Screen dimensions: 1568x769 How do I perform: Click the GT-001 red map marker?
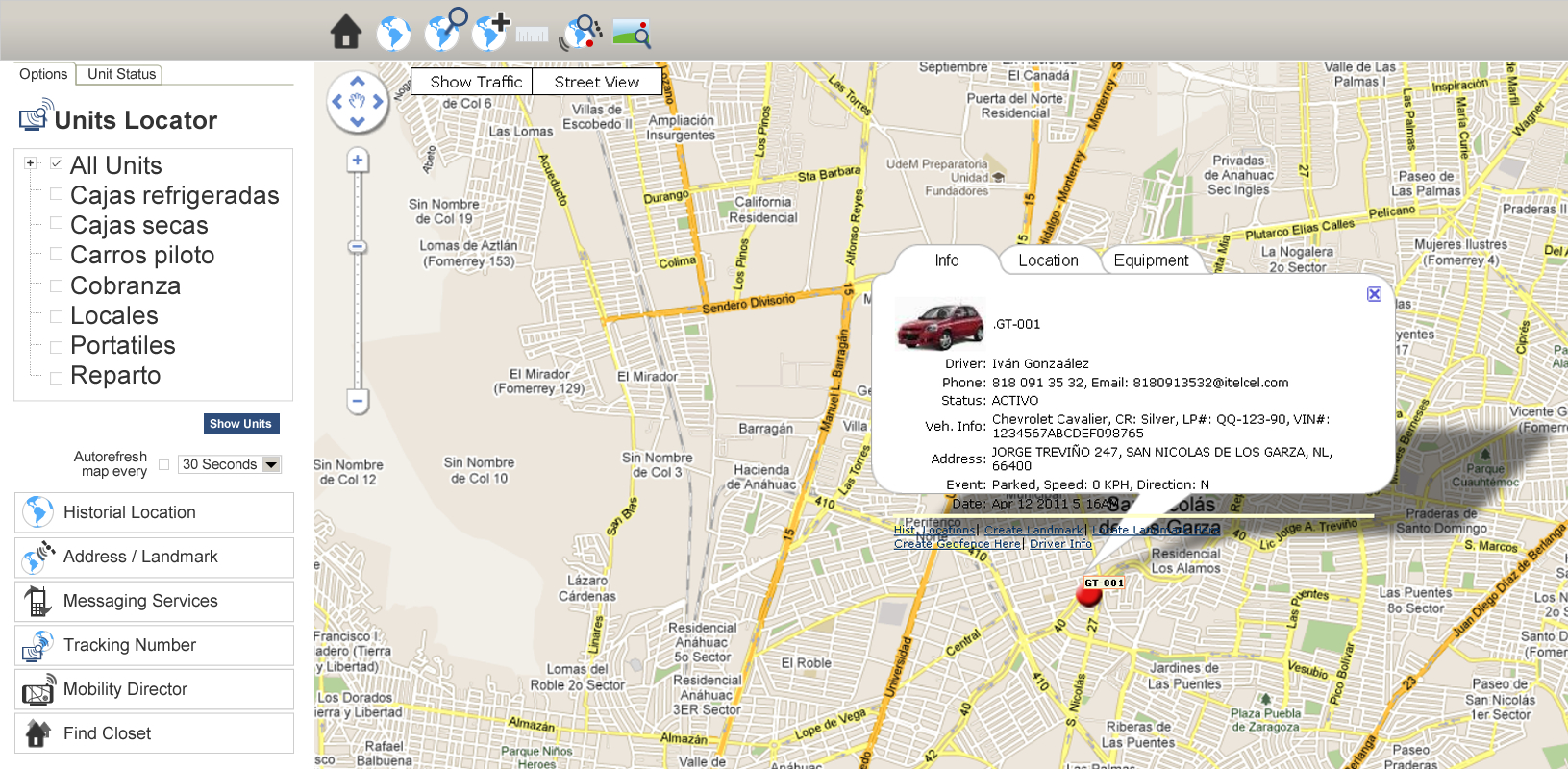(1088, 595)
